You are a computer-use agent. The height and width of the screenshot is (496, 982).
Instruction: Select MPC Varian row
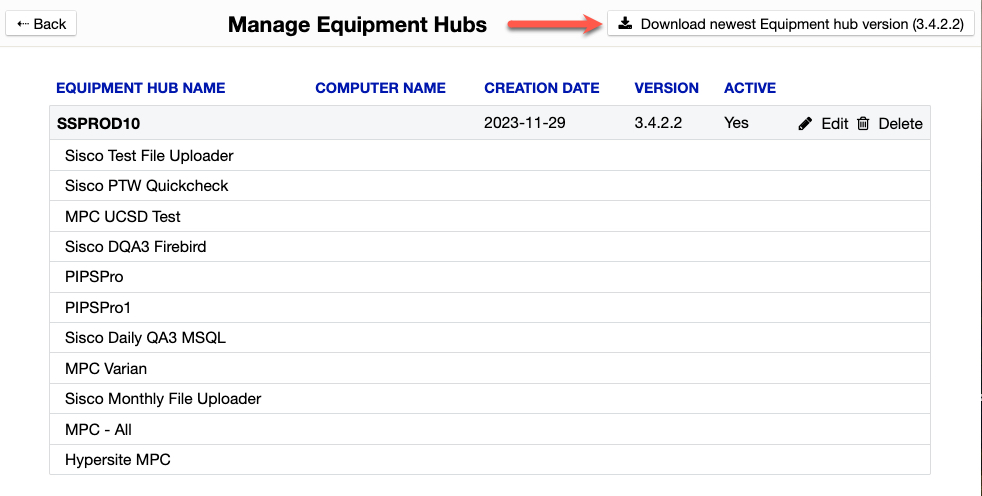tap(105, 368)
